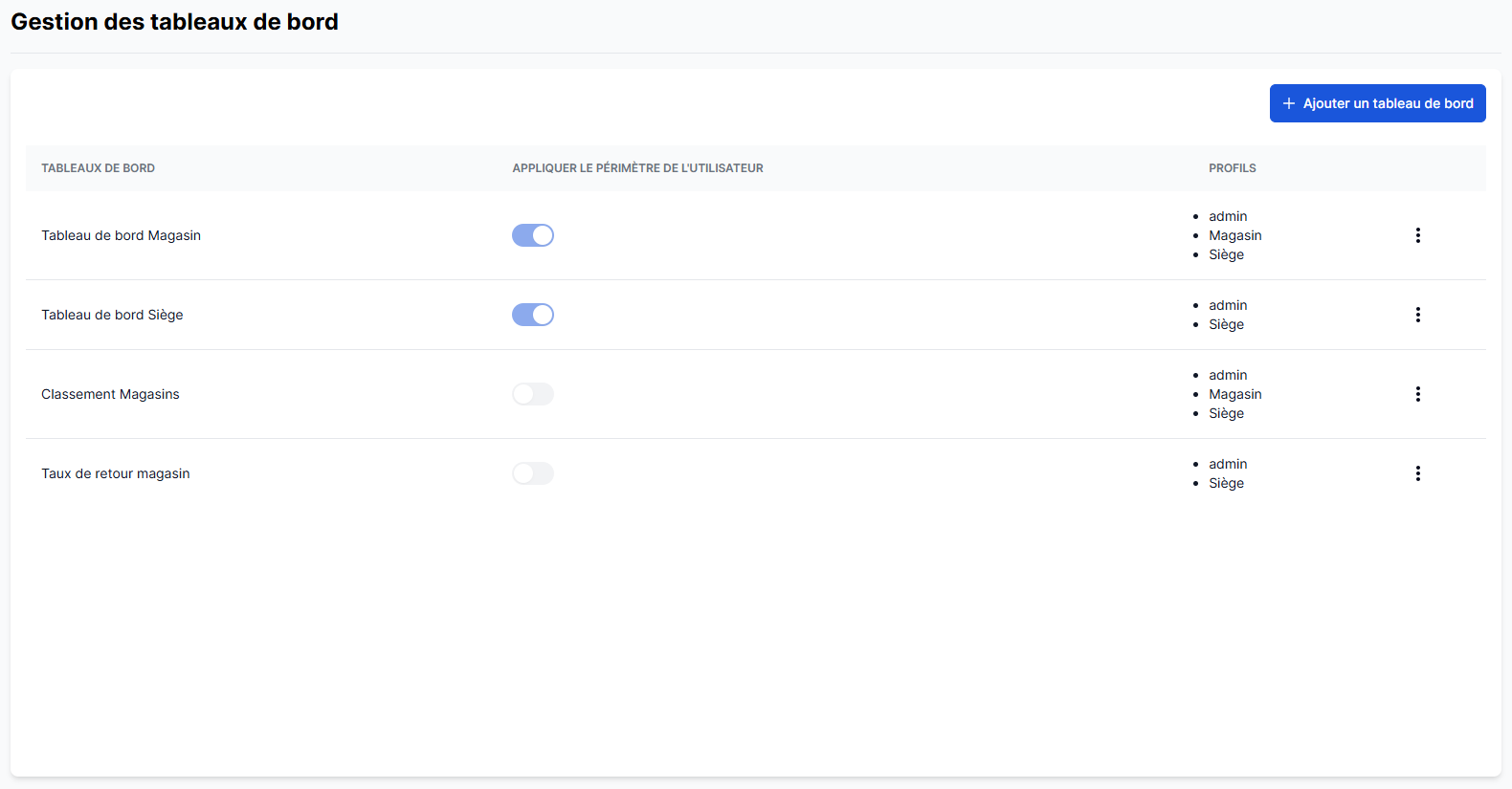This screenshot has width=1512, height=789.
Task: Click Magasin profile in Tableau de bord Magasin row
Action: click(1234, 235)
